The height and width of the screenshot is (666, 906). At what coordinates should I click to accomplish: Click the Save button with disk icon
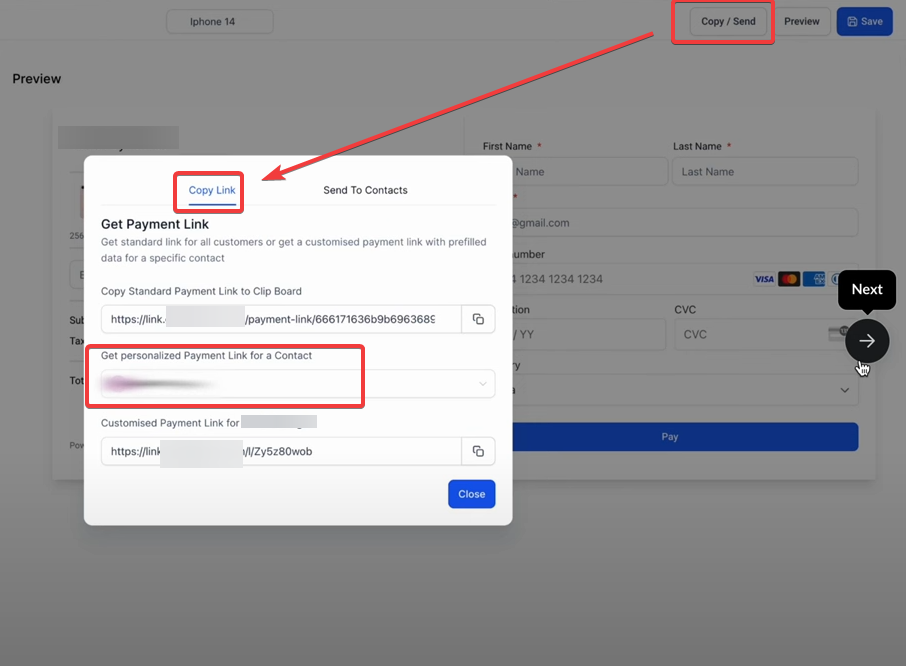click(864, 21)
